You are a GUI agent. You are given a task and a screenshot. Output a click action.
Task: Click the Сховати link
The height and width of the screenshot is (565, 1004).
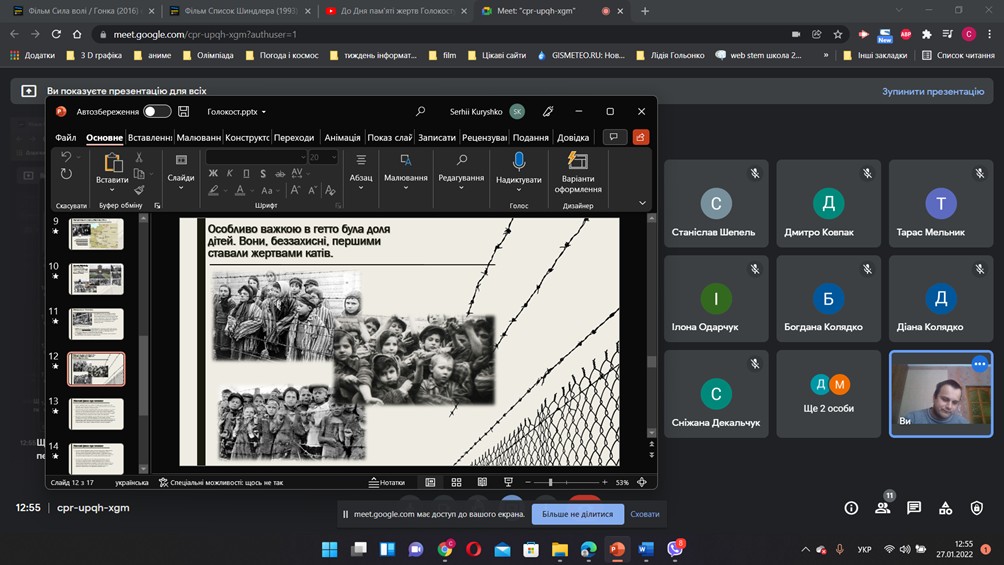tap(645, 514)
